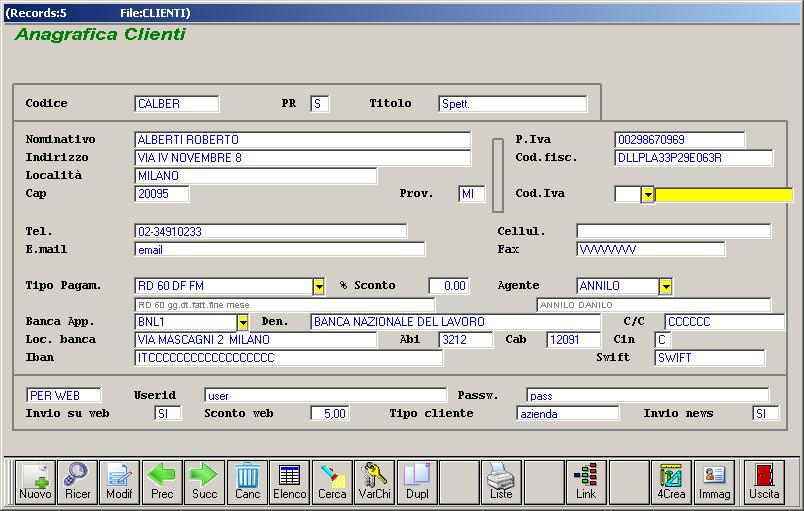Click Sconto web field 5,00
The height and width of the screenshot is (511, 804).
click(330, 413)
